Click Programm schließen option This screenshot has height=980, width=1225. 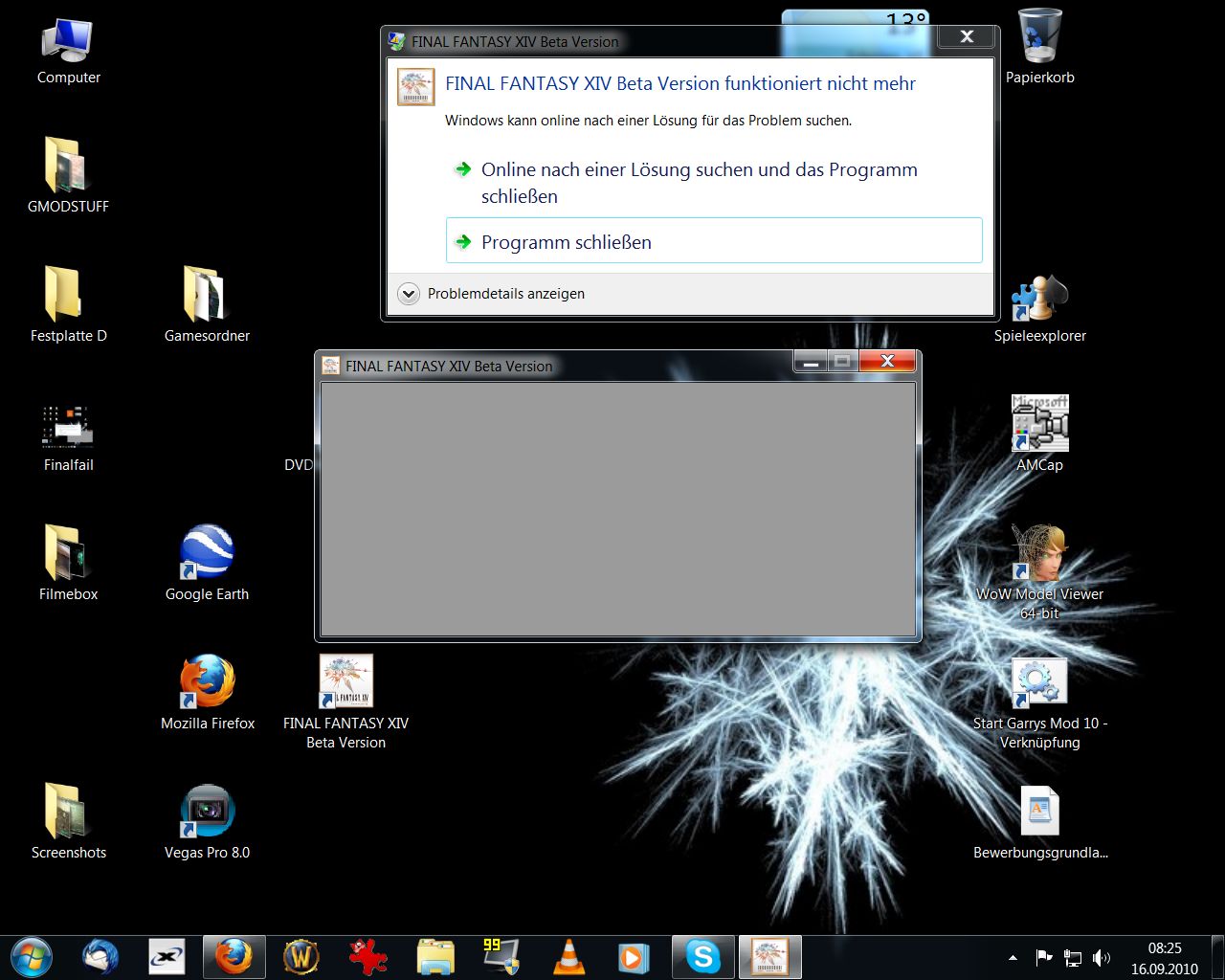point(714,240)
